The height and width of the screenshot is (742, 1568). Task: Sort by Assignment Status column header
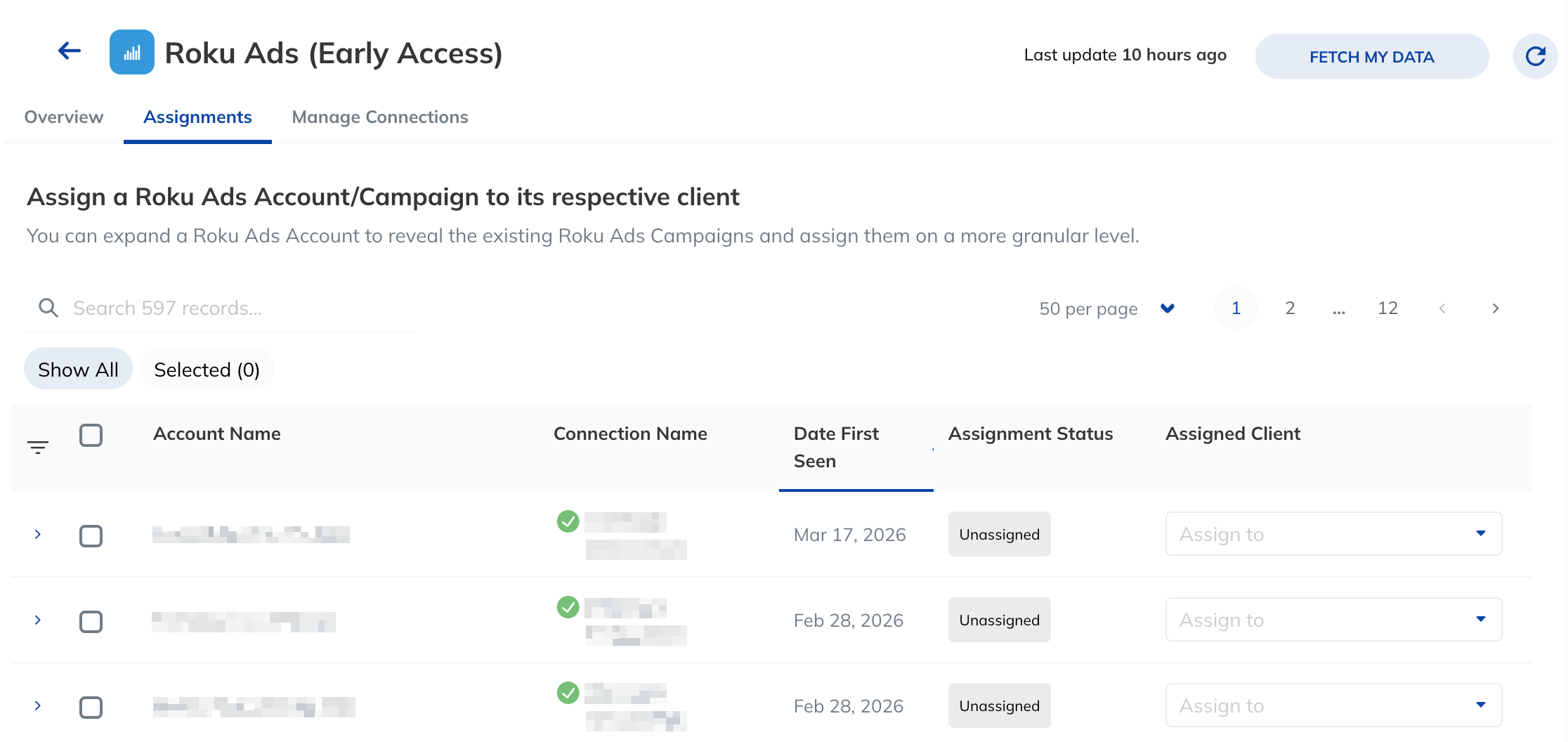(x=1031, y=434)
